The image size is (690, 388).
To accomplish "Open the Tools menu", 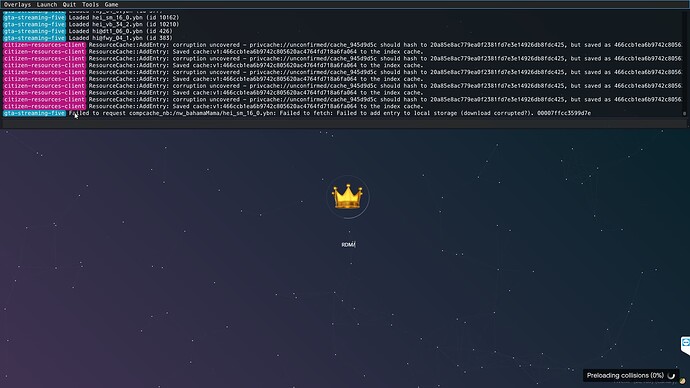I will [x=90, y=4].
